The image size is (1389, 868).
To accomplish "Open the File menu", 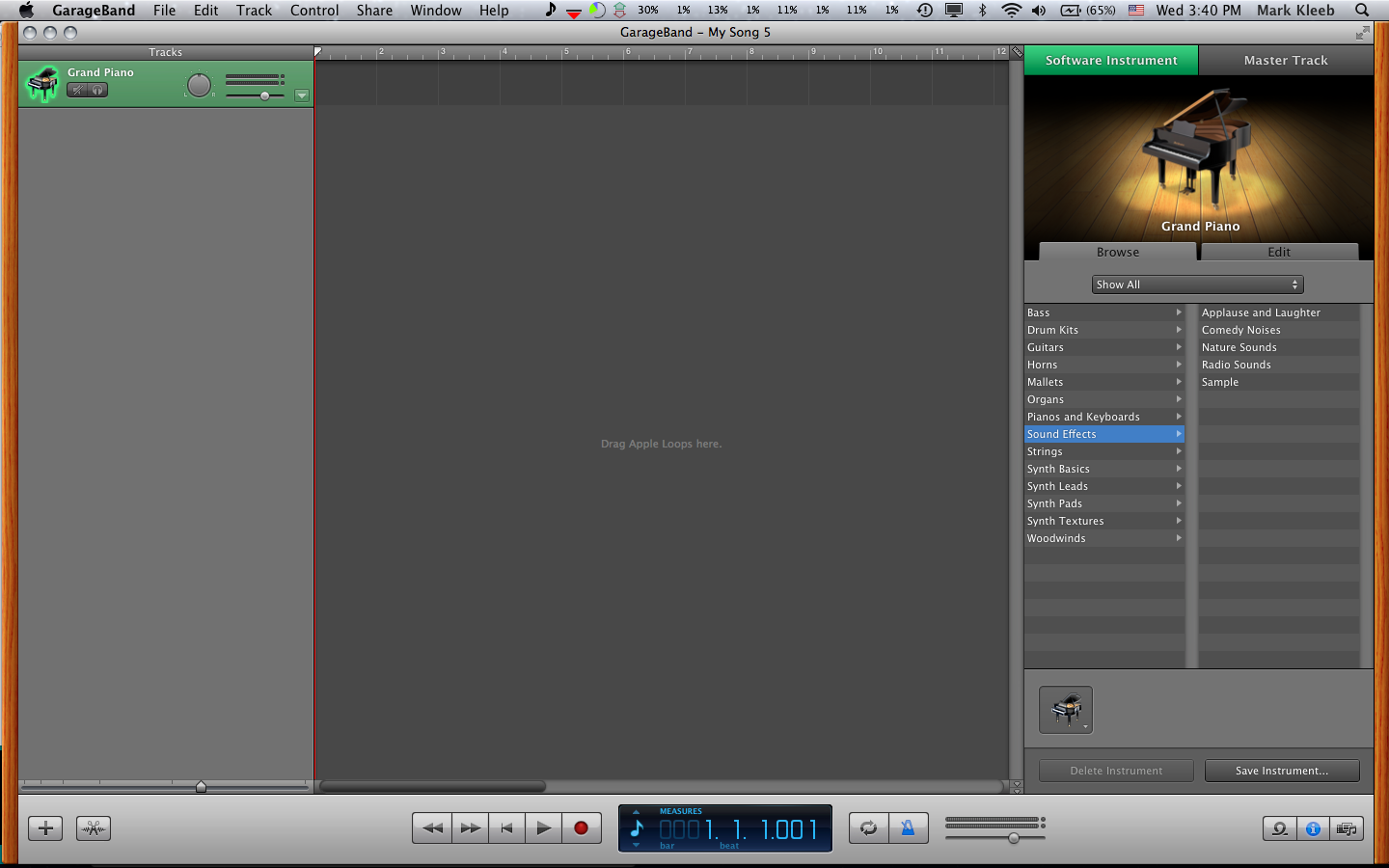I will pos(164,11).
